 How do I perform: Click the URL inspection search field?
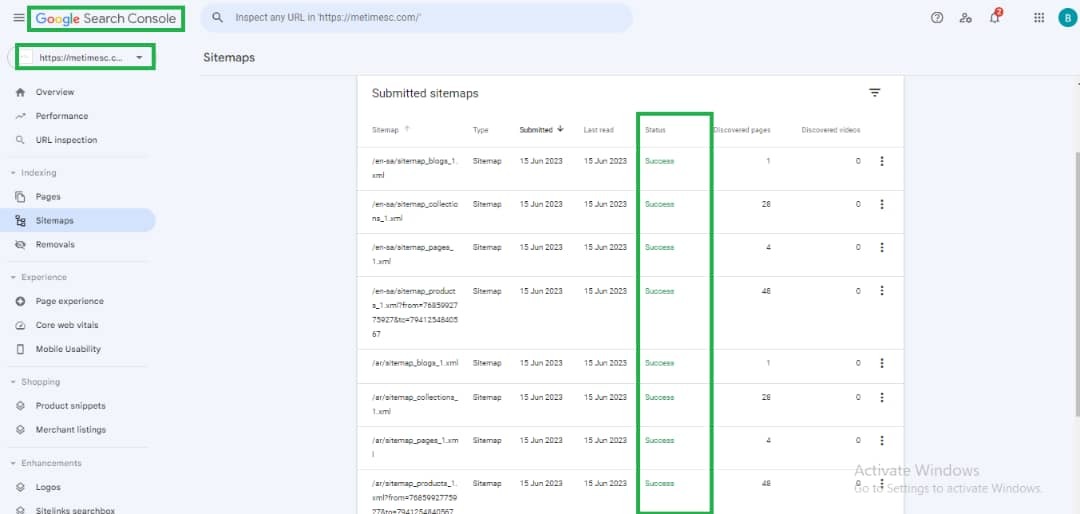pyautogui.click(x=420, y=18)
